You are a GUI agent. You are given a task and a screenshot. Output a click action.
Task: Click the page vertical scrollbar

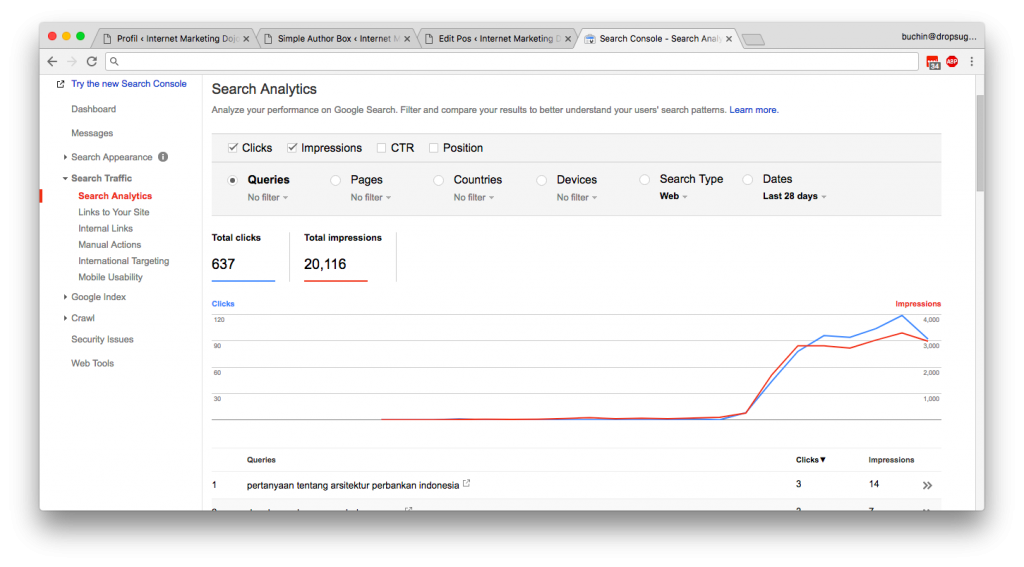click(x=980, y=144)
